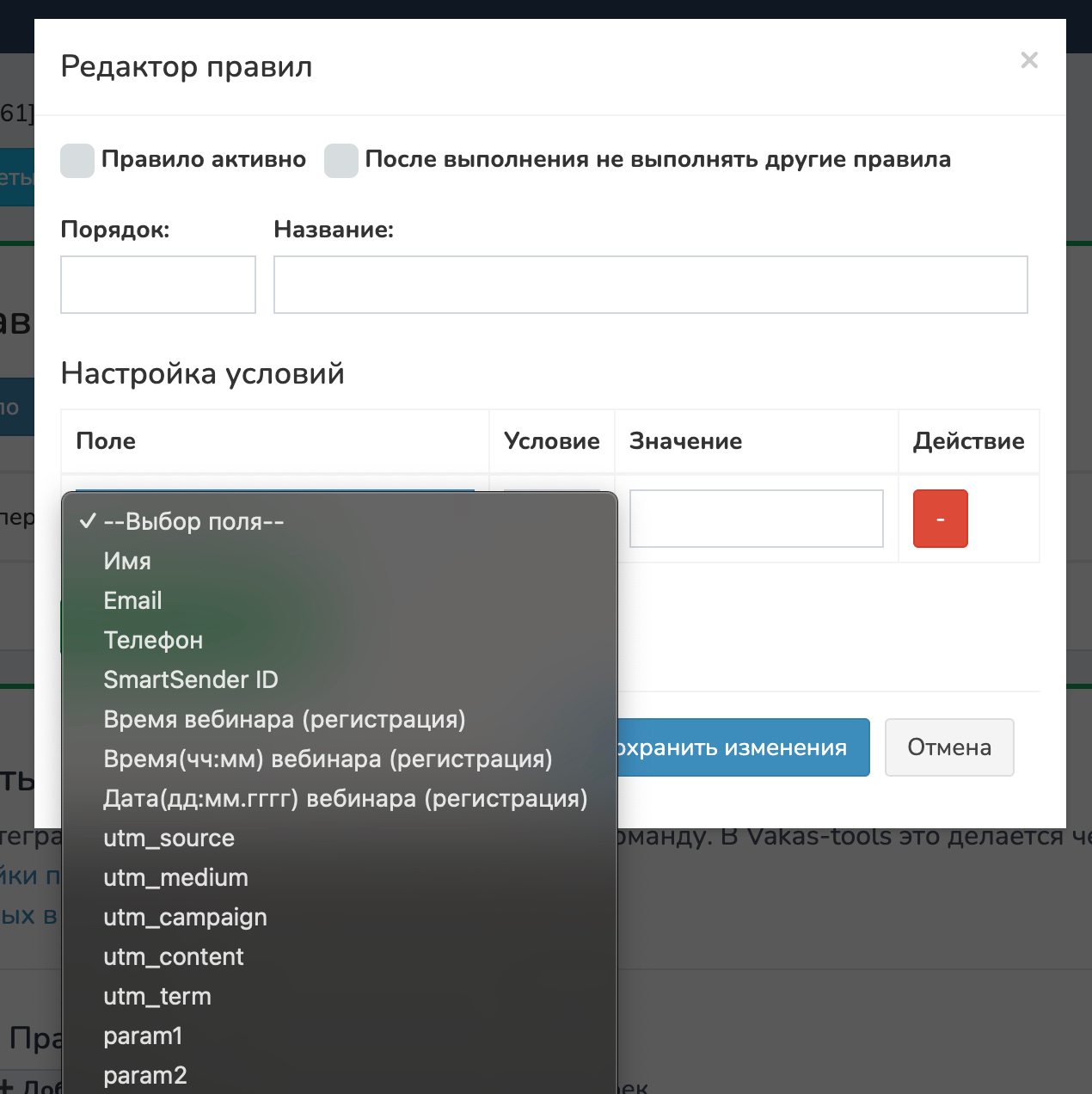Select 'Телефон' field option
This screenshot has width=1092, height=1094.
(x=153, y=641)
